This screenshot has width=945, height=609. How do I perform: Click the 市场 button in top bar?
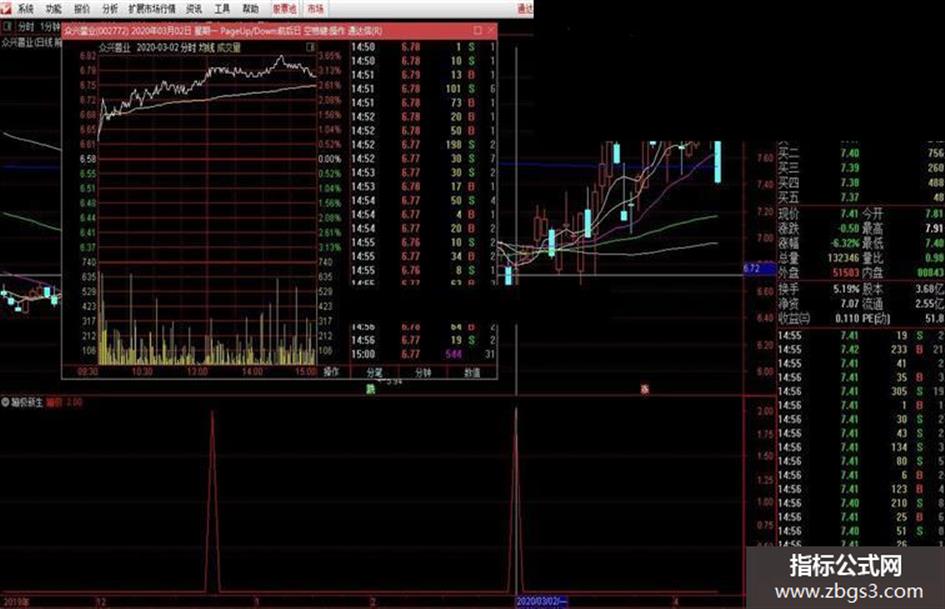315,8
